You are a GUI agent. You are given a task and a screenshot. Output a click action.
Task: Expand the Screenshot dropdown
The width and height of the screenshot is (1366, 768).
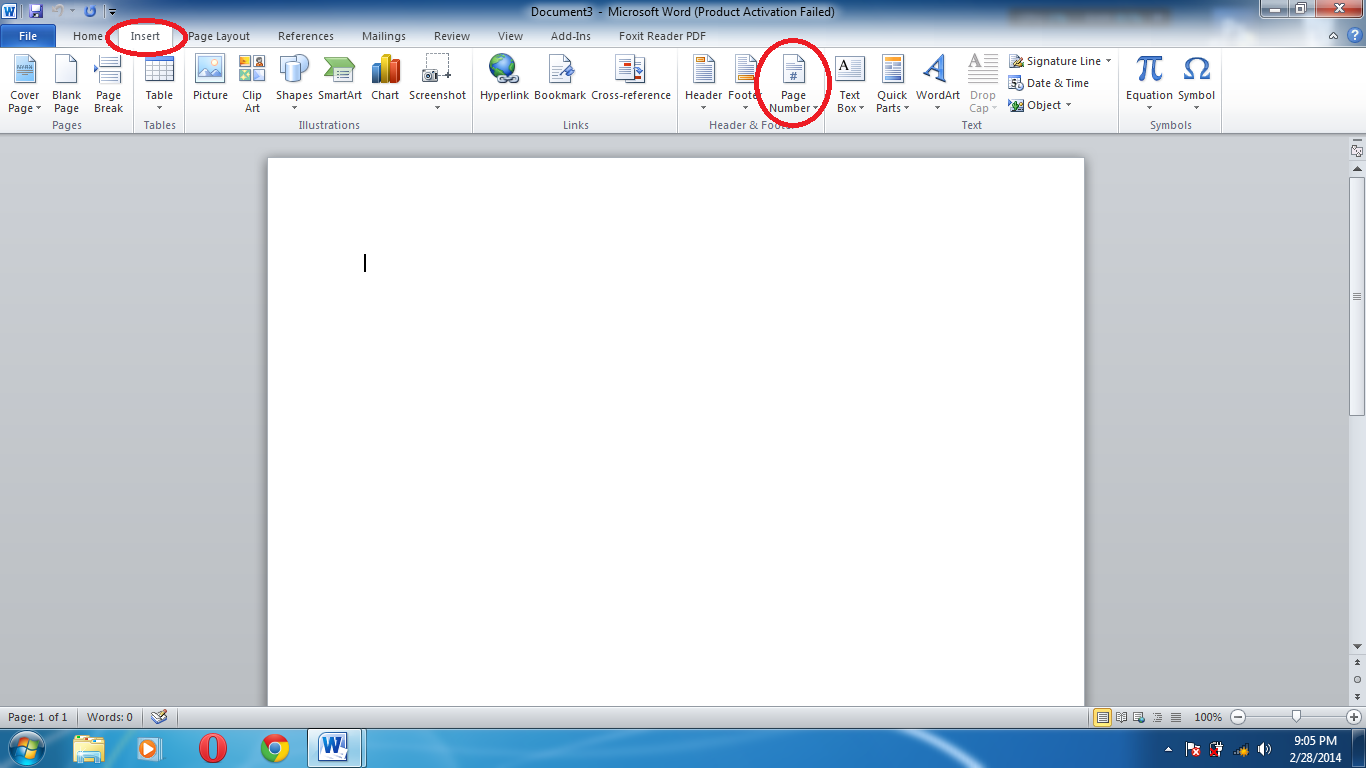(x=437, y=84)
